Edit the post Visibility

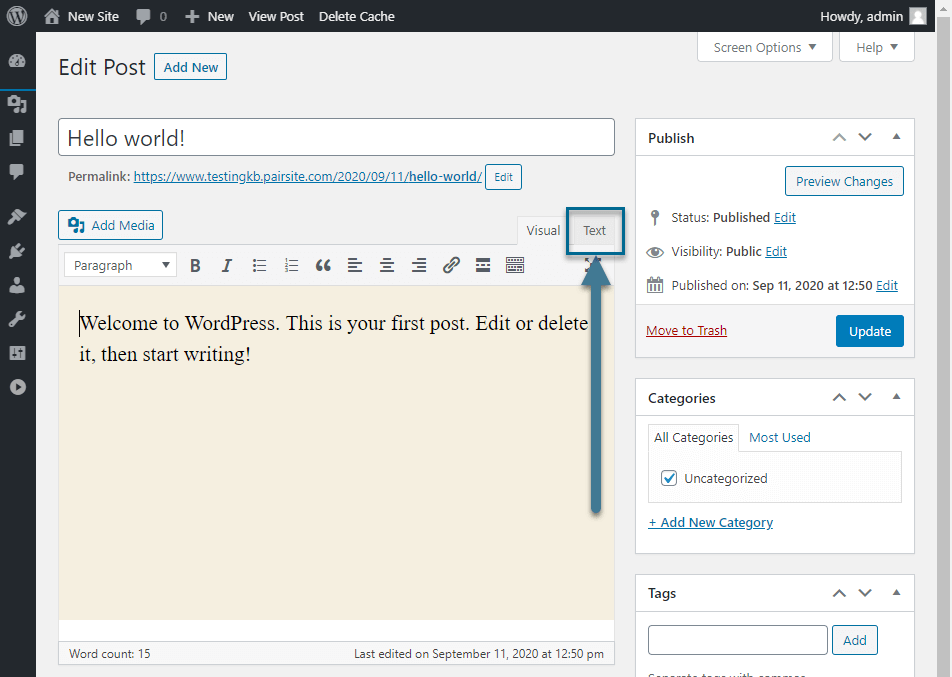tap(776, 251)
